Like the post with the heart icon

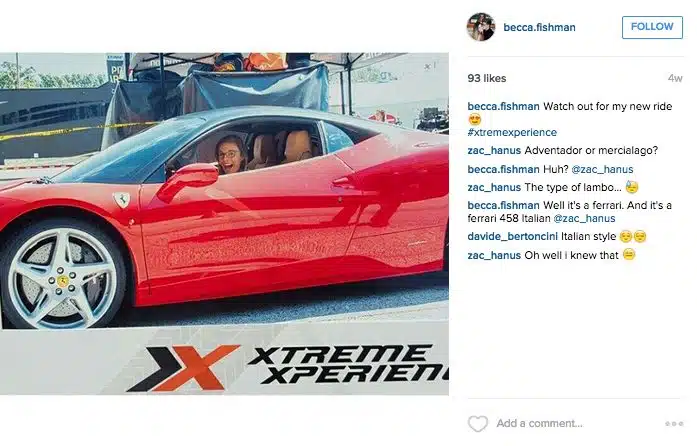click(x=478, y=423)
